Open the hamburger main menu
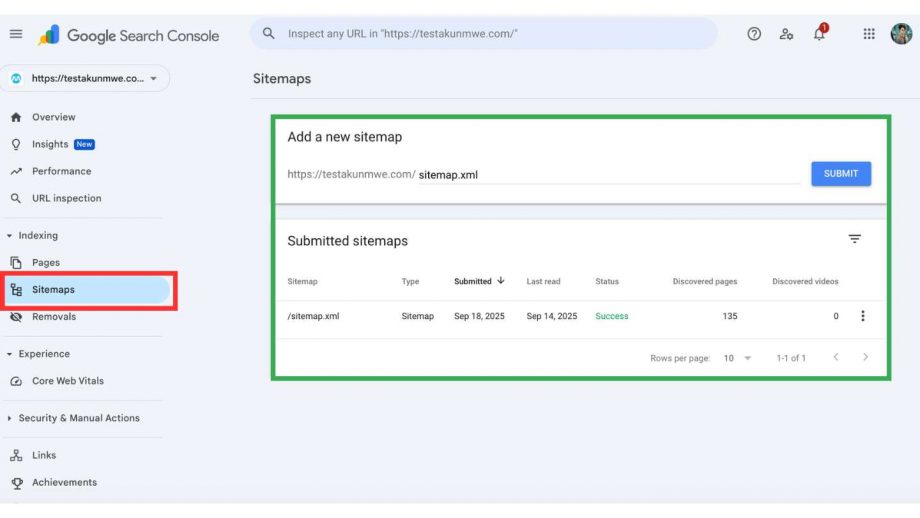Image resolution: width=920 pixels, height=518 pixels. (16, 34)
